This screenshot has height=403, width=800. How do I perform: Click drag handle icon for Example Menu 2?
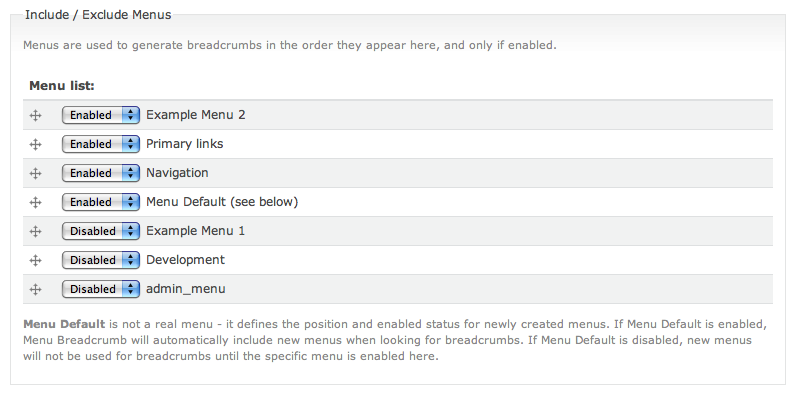tap(35, 116)
